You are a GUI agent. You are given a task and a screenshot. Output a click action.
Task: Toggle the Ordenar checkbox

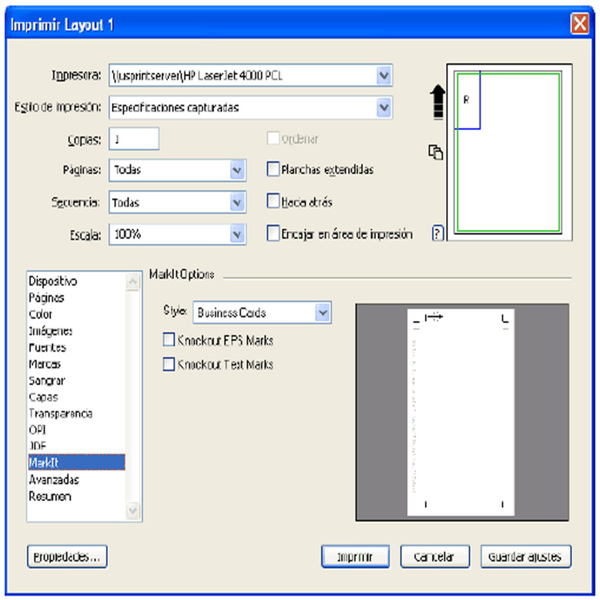pyautogui.click(x=273, y=138)
